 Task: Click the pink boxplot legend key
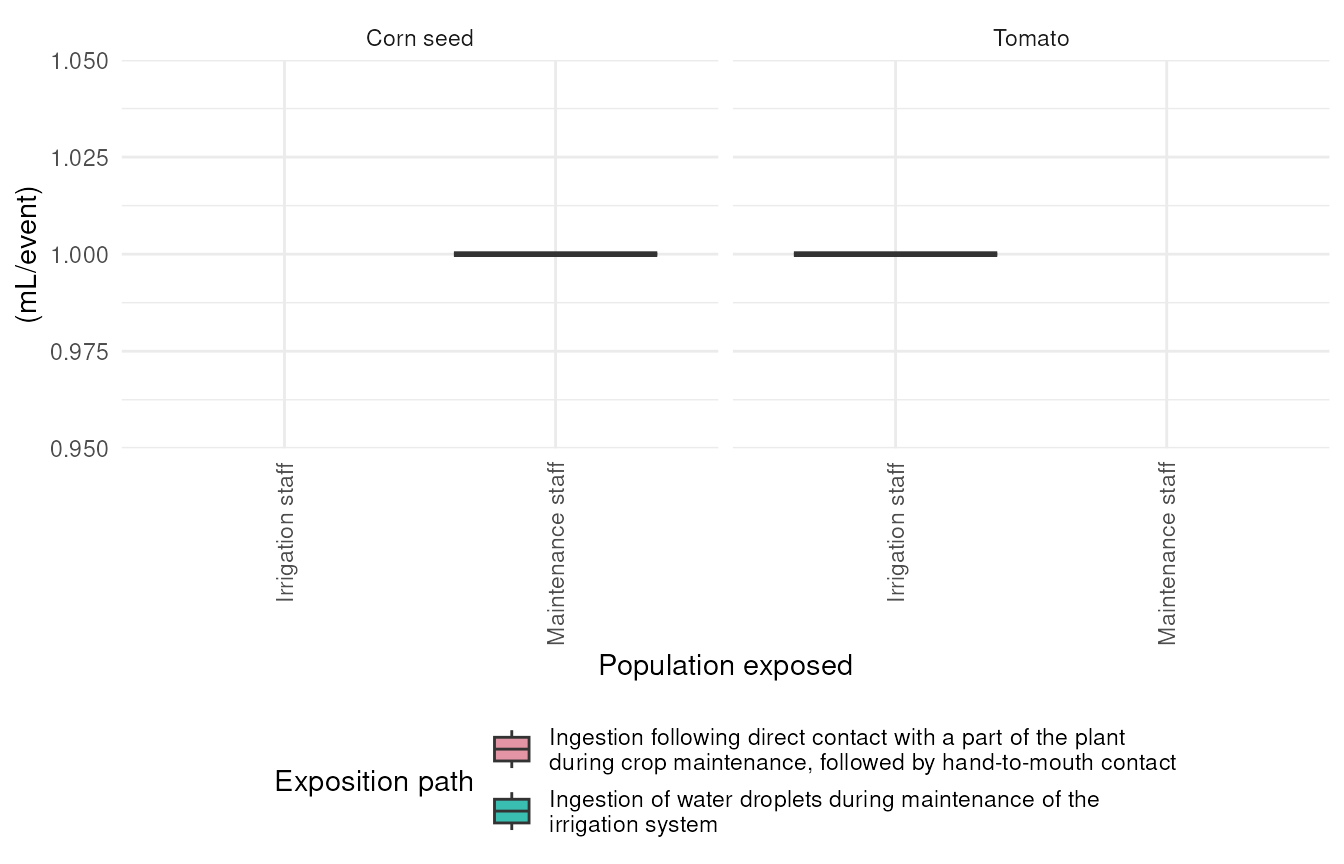pyautogui.click(x=511, y=749)
